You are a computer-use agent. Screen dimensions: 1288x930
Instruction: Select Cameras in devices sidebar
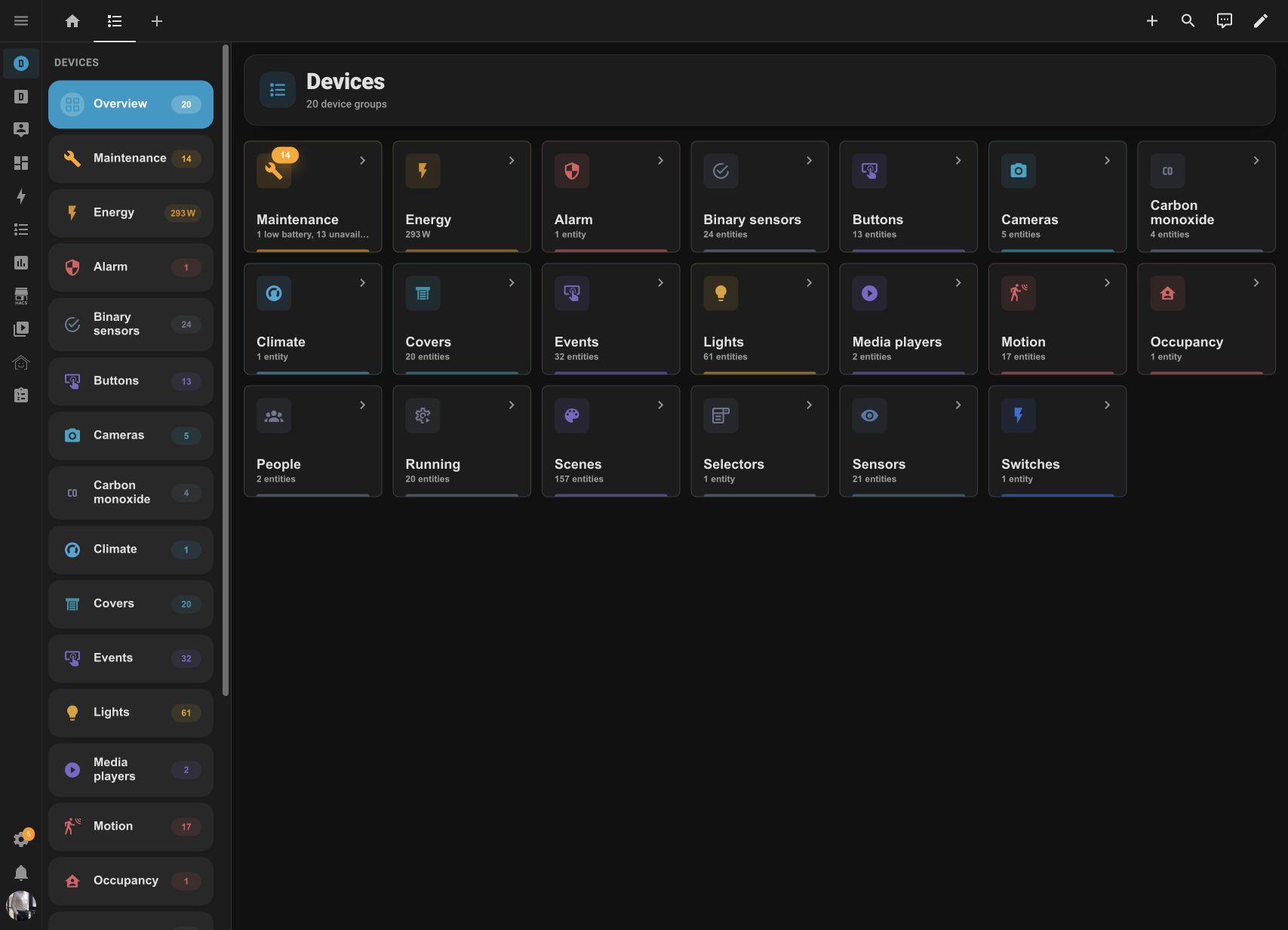(131, 436)
